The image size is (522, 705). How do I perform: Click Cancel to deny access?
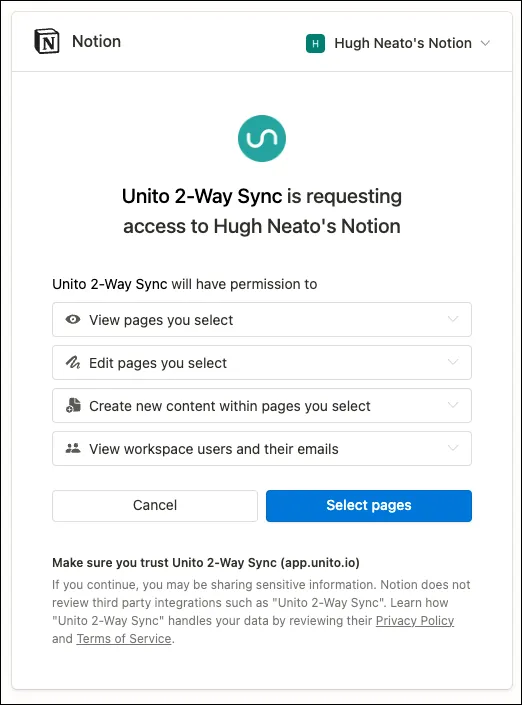155,506
